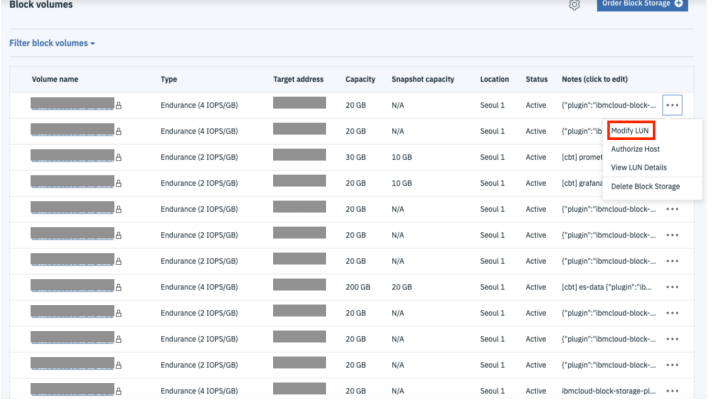
Task: Choose Modify LUN from the actions menu
Action: click(x=631, y=131)
